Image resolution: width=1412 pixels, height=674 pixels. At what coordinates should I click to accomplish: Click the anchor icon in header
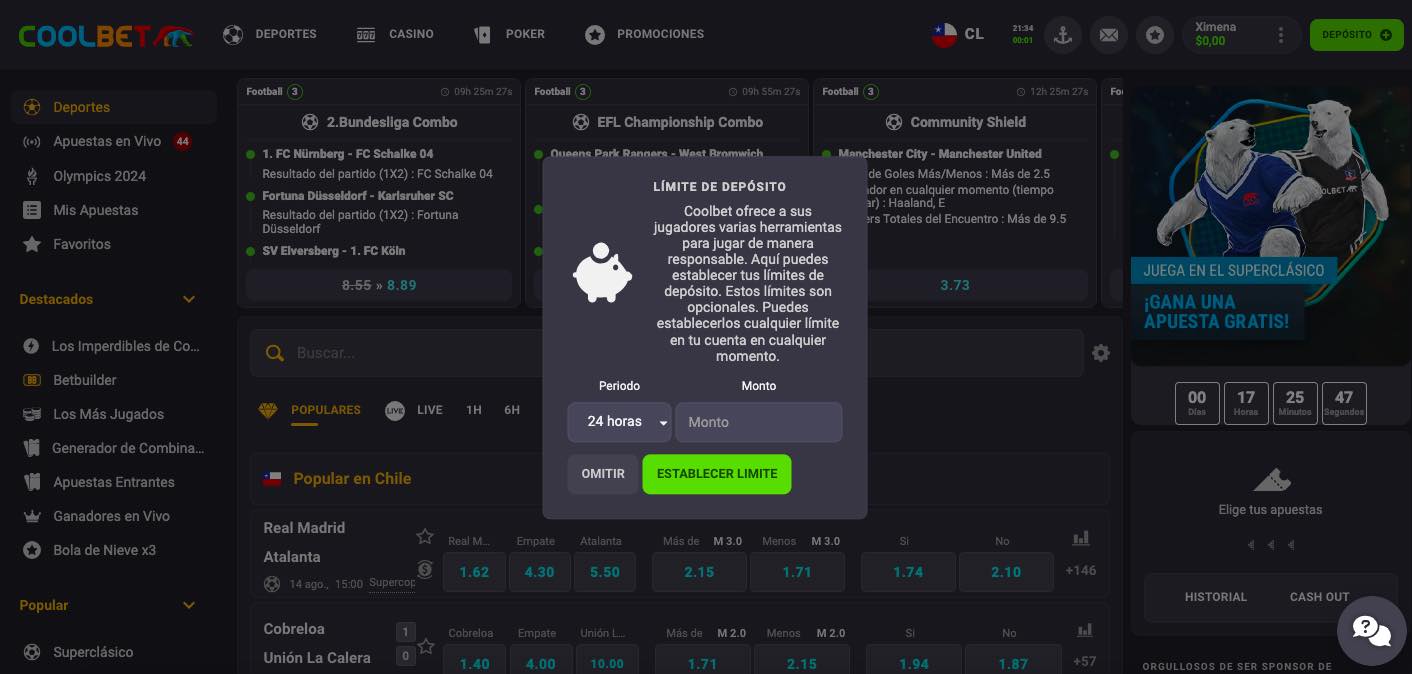click(1063, 35)
